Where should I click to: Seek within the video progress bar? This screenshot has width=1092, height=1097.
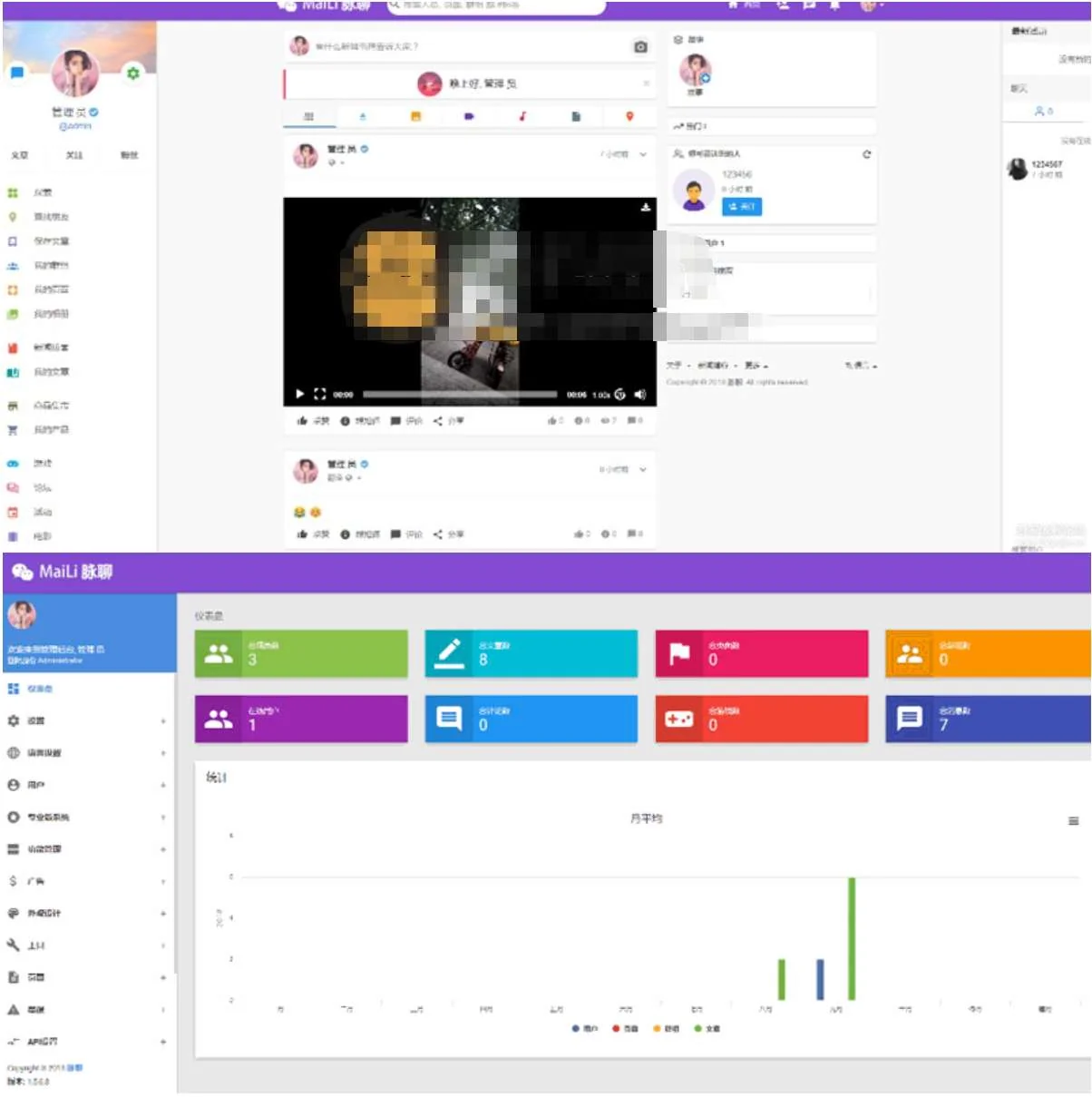click(460, 395)
